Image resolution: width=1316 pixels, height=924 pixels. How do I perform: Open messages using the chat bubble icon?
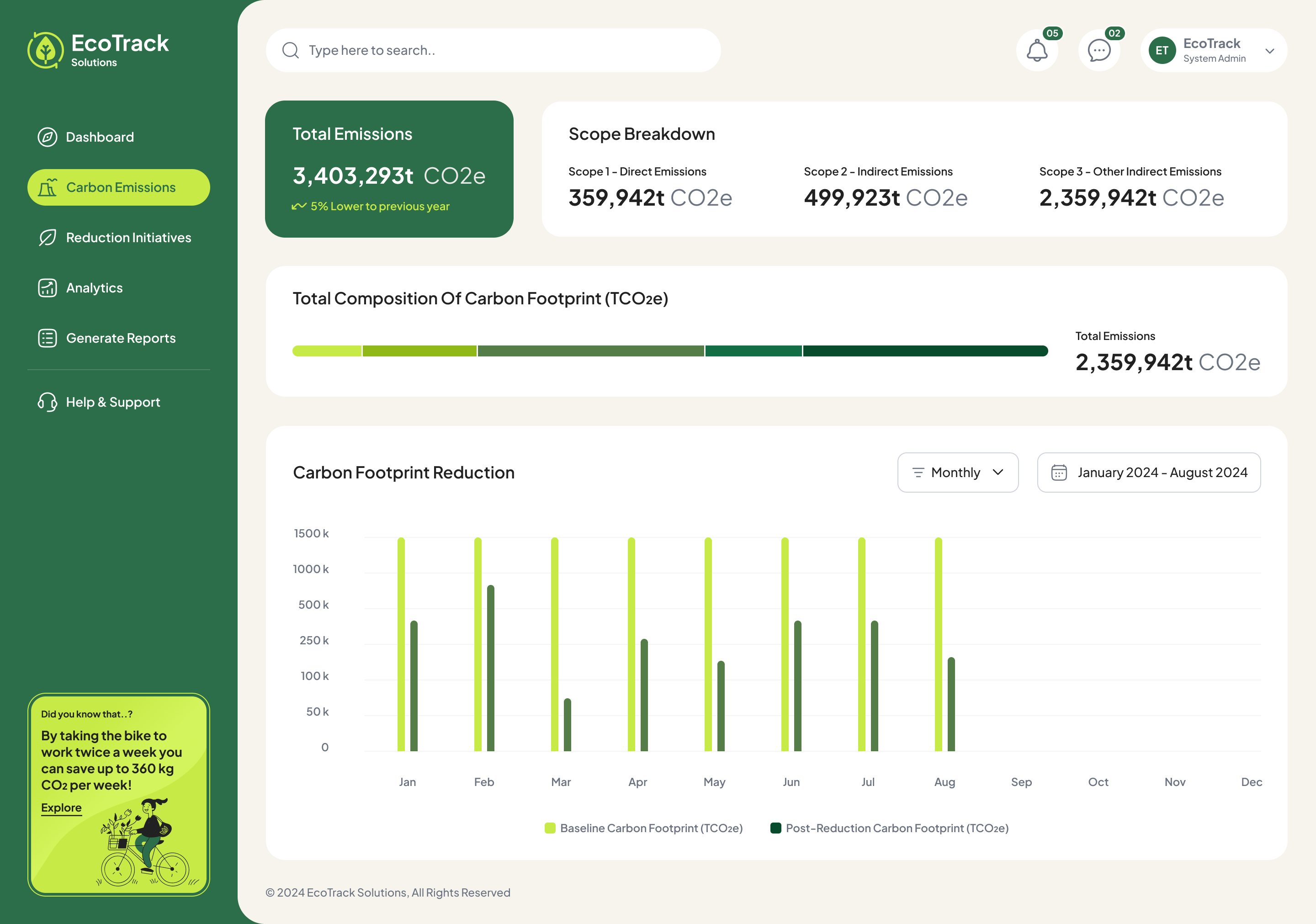click(1099, 50)
